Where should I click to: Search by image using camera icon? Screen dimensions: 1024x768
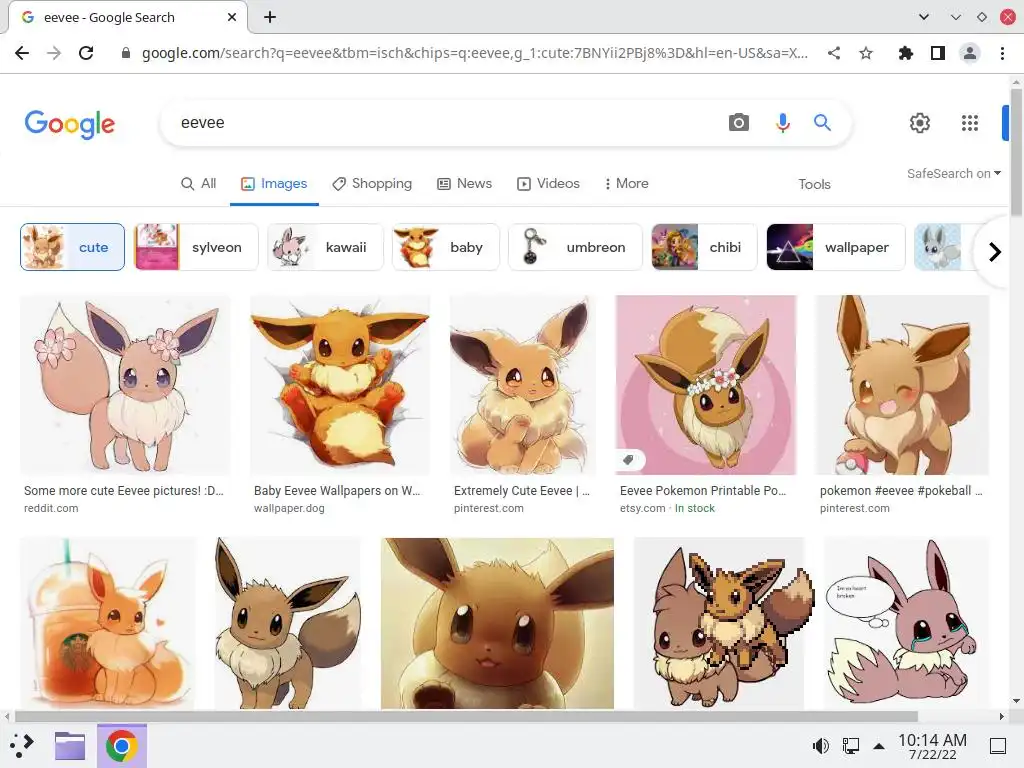click(x=739, y=122)
